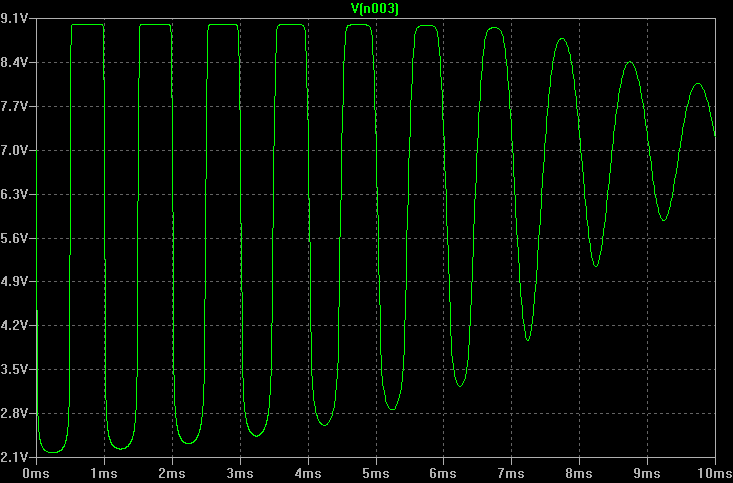733x483 pixels.
Task: Click the waveform's final peak near 10ms
Action: (698, 84)
